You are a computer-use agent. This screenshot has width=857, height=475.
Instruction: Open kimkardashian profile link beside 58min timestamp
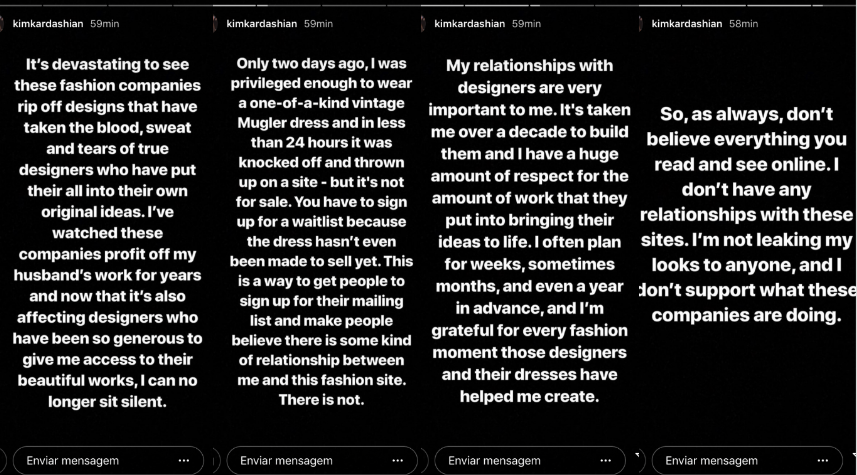(687, 24)
